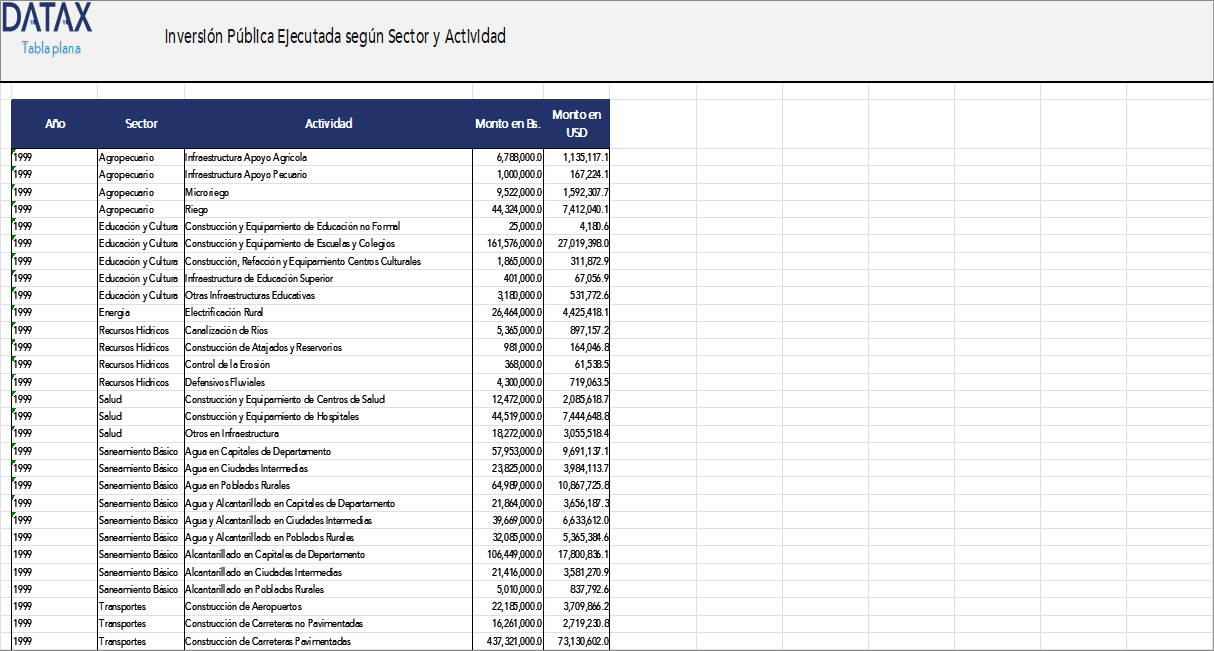Select cell 'Otras Infraestructuras Educativas'

pyautogui.click(x=328, y=295)
